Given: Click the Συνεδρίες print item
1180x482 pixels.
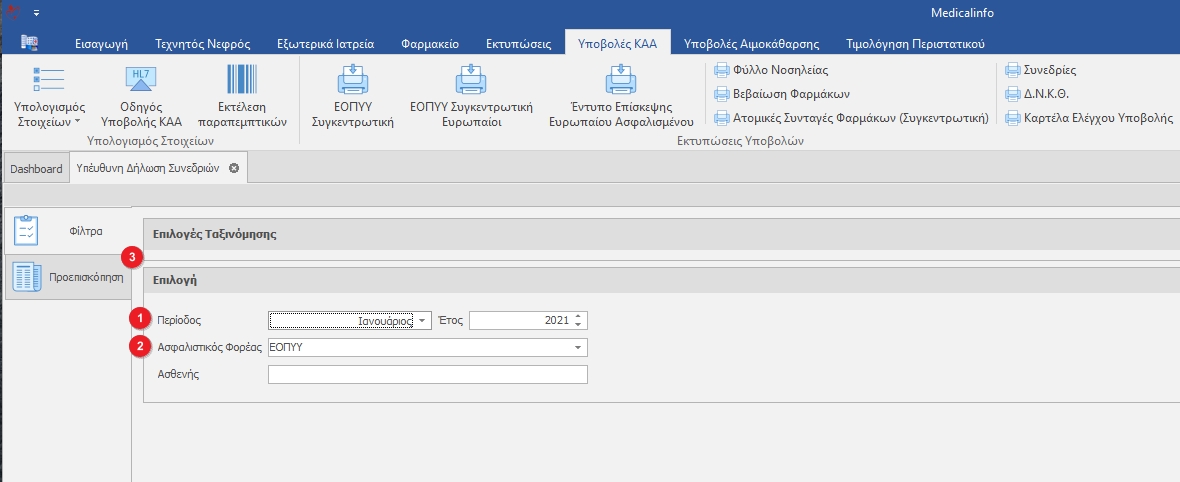Looking at the screenshot, I should [1040, 70].
